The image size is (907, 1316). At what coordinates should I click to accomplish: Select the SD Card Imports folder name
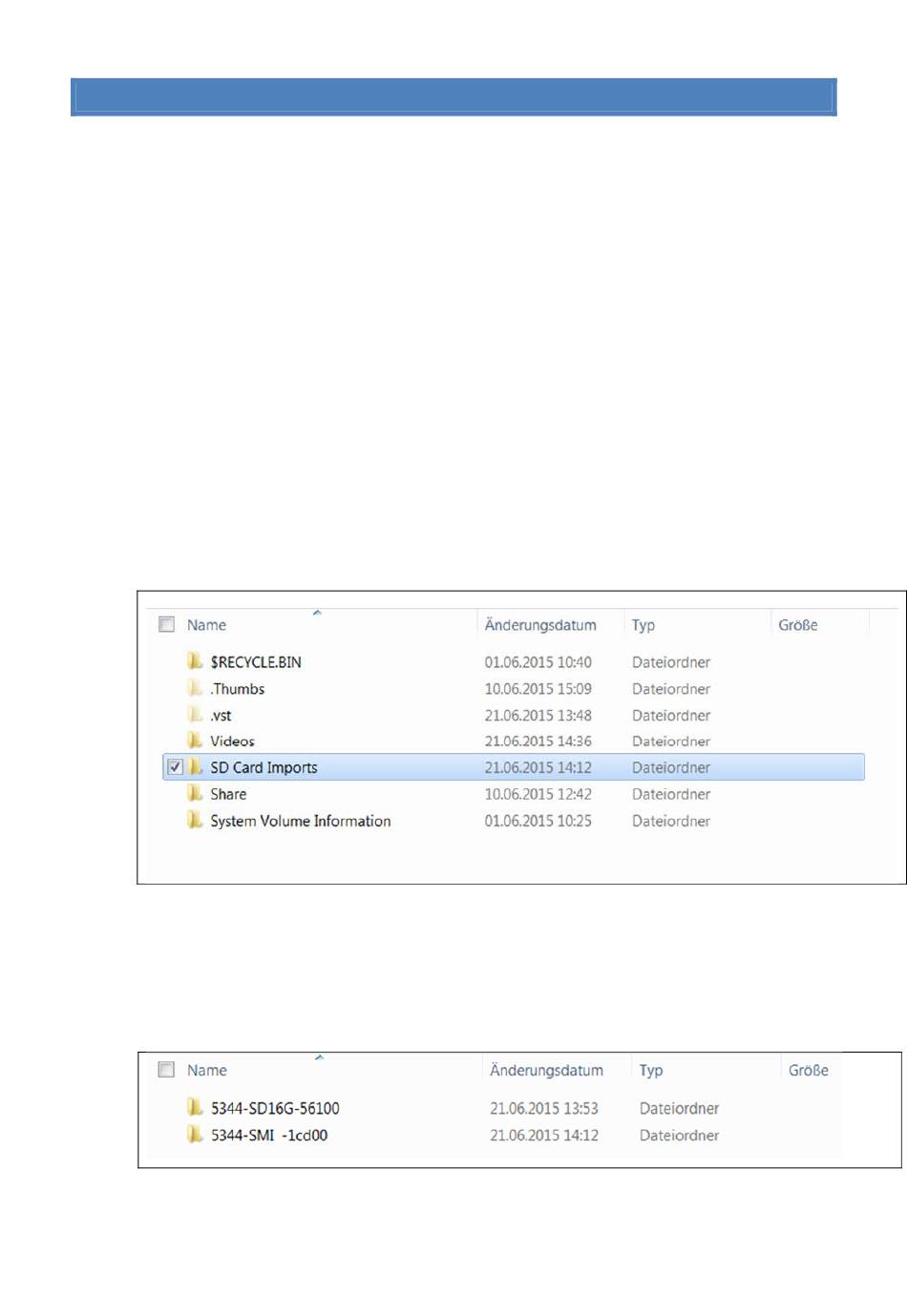264,768
